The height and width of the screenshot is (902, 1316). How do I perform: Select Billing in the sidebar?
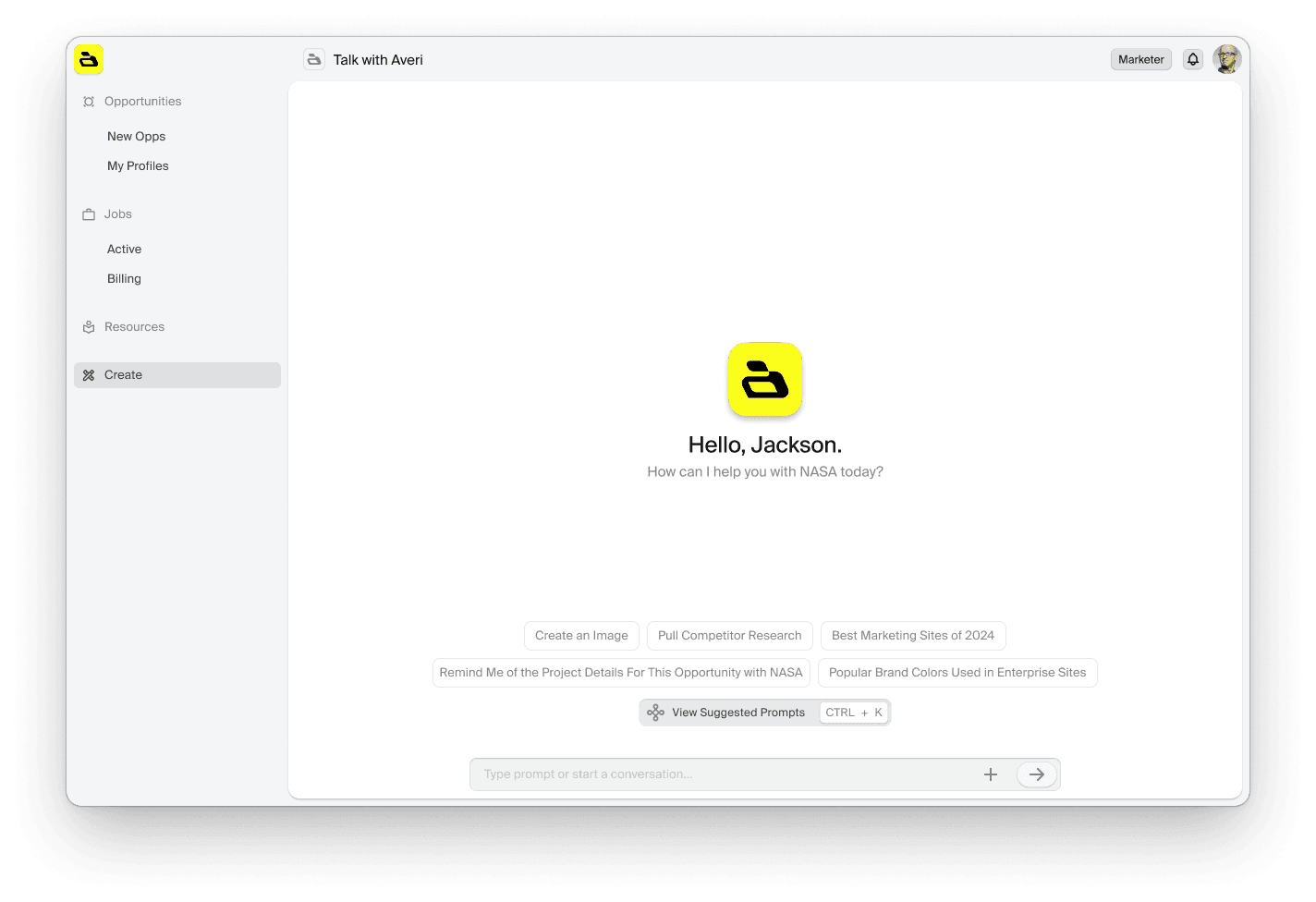124,279
